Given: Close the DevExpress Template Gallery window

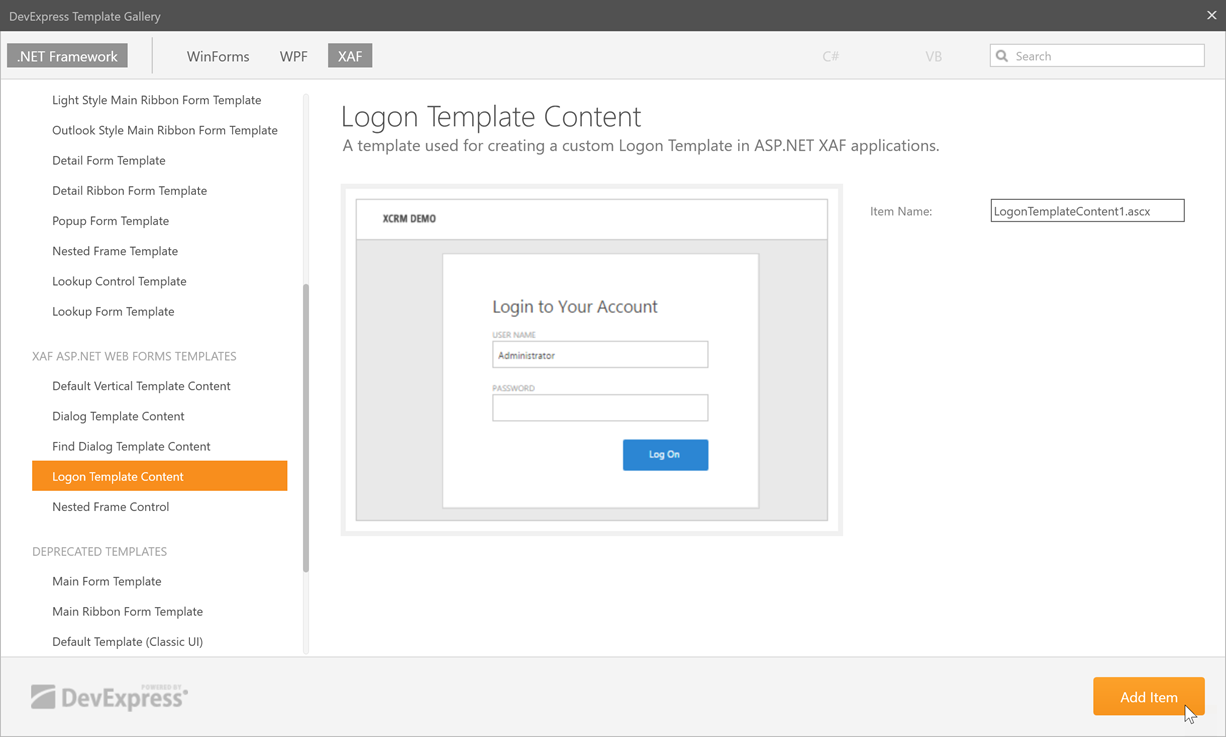Looking at the screenshot, I should (x=1211, y=16).
